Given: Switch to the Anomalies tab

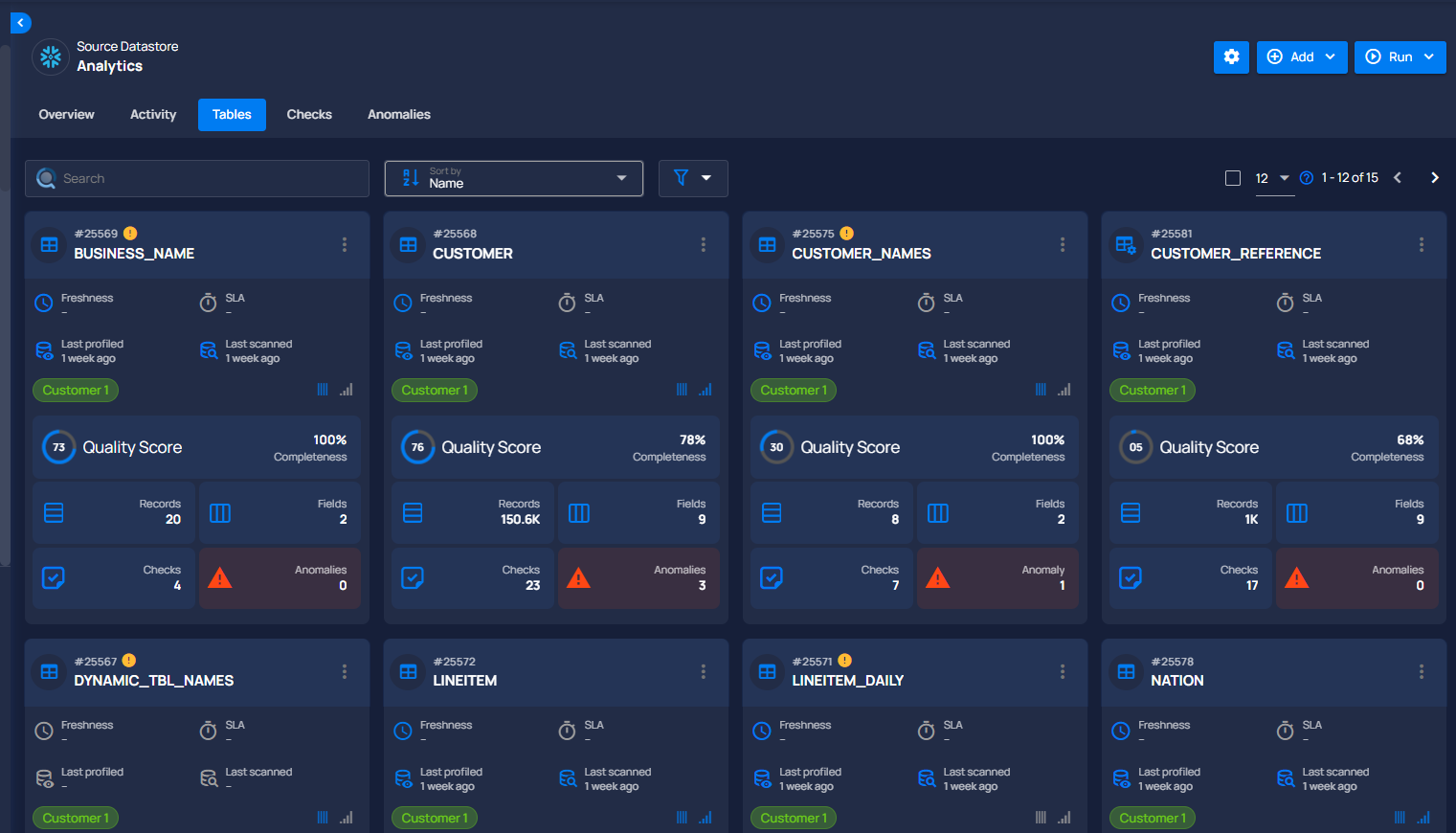Looking at the screenshot, I should click(399, 114).
